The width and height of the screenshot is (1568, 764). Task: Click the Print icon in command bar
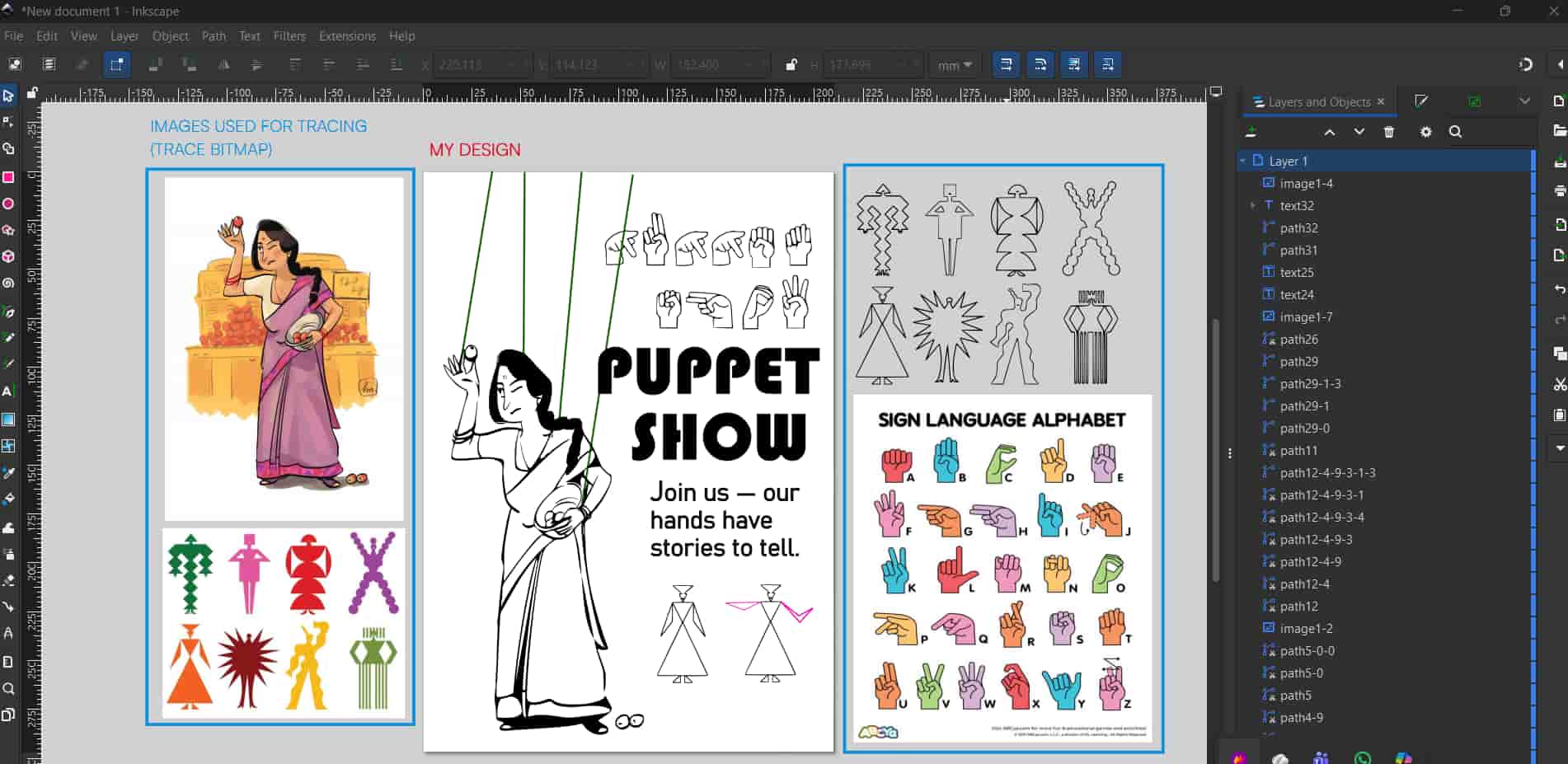pos(1560,191)
